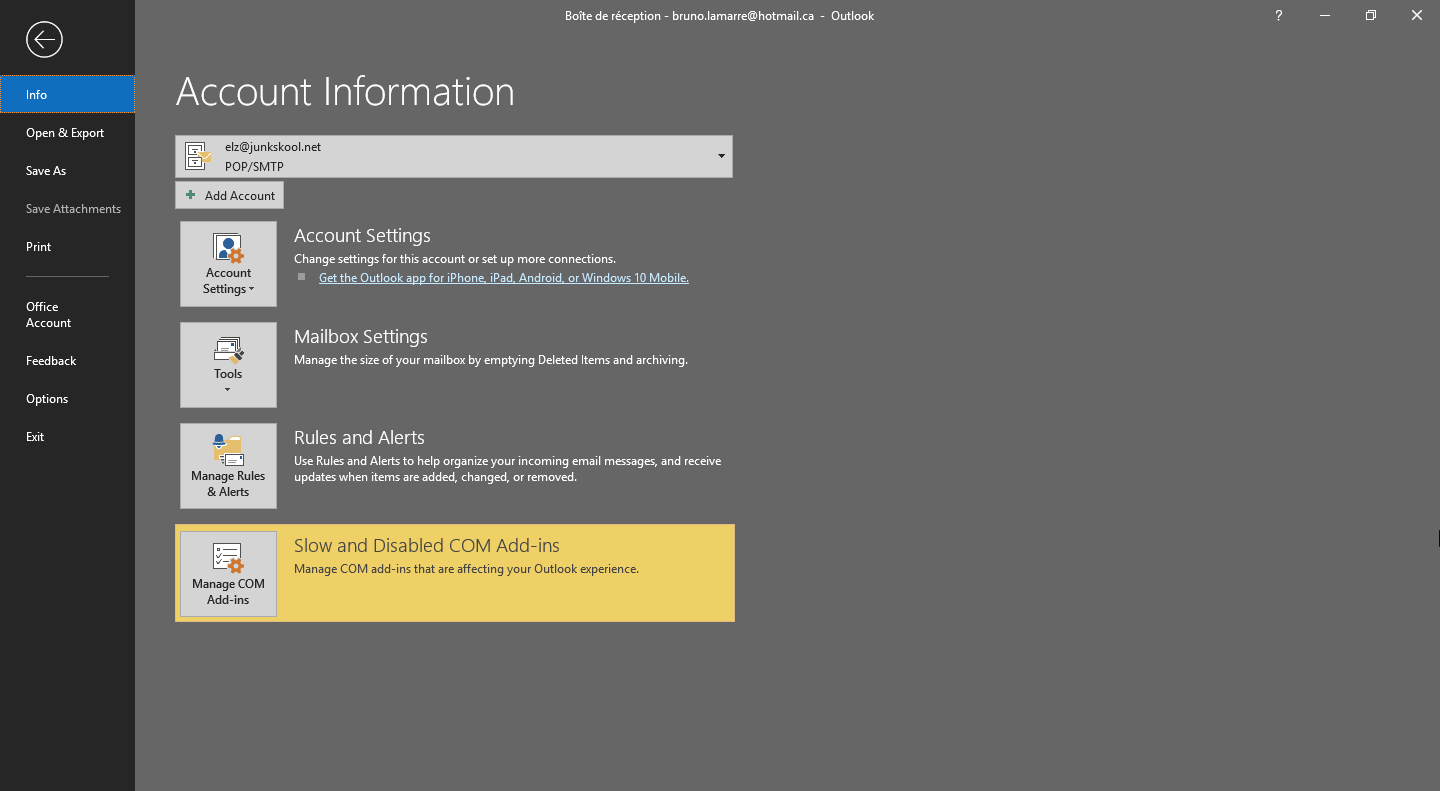Open the Account Settings button

[228, 264]
